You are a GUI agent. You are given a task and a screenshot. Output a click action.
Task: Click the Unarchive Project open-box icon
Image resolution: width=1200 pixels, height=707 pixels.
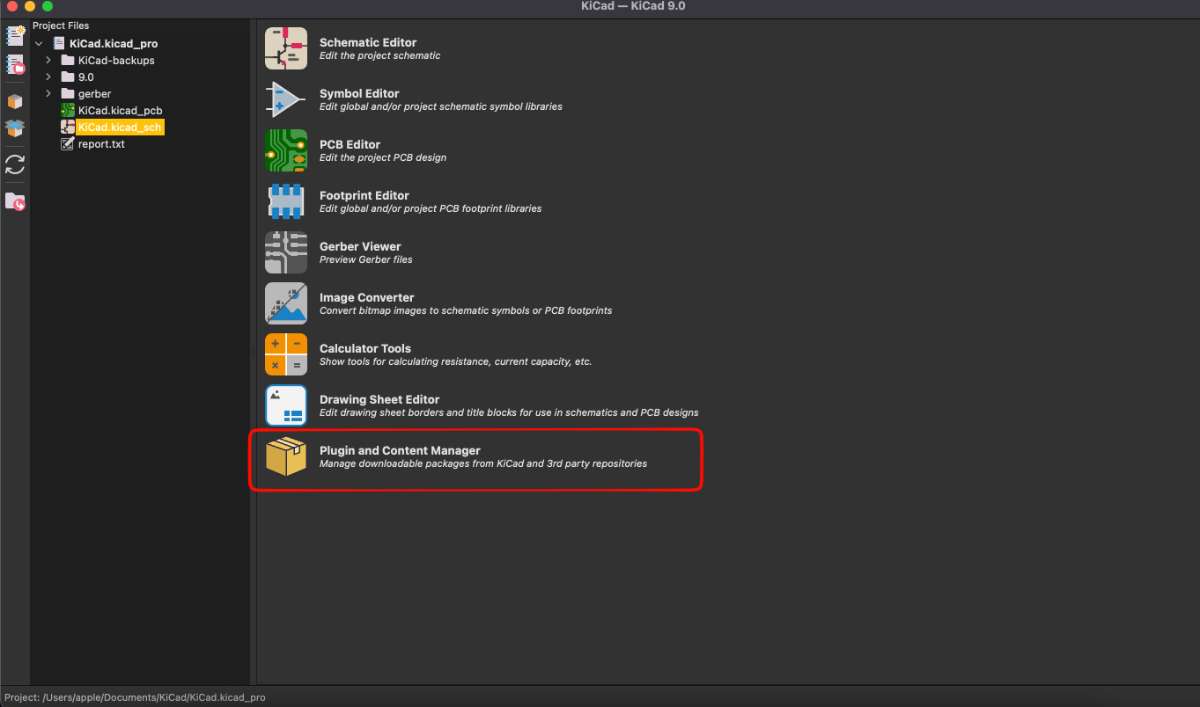coord(15,128)
